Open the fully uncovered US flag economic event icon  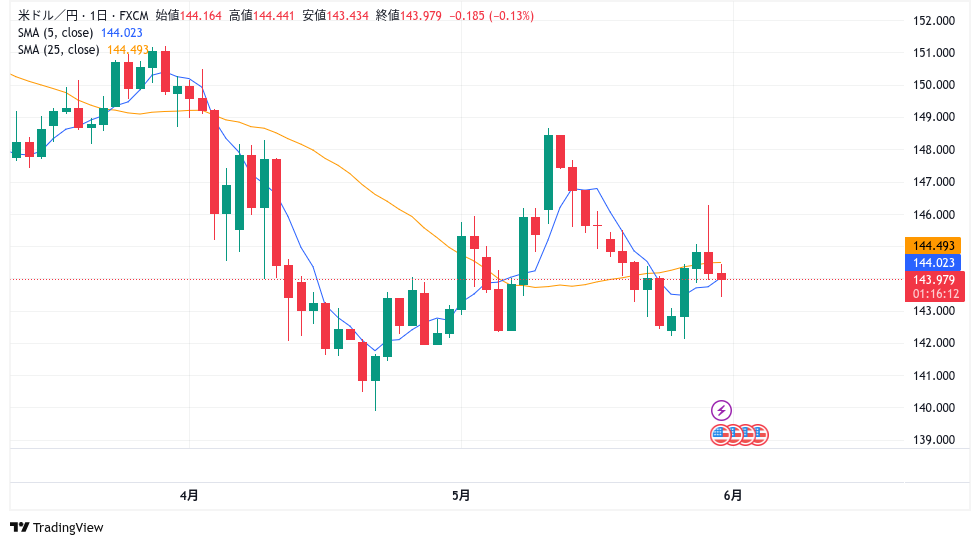click(721, 434)
